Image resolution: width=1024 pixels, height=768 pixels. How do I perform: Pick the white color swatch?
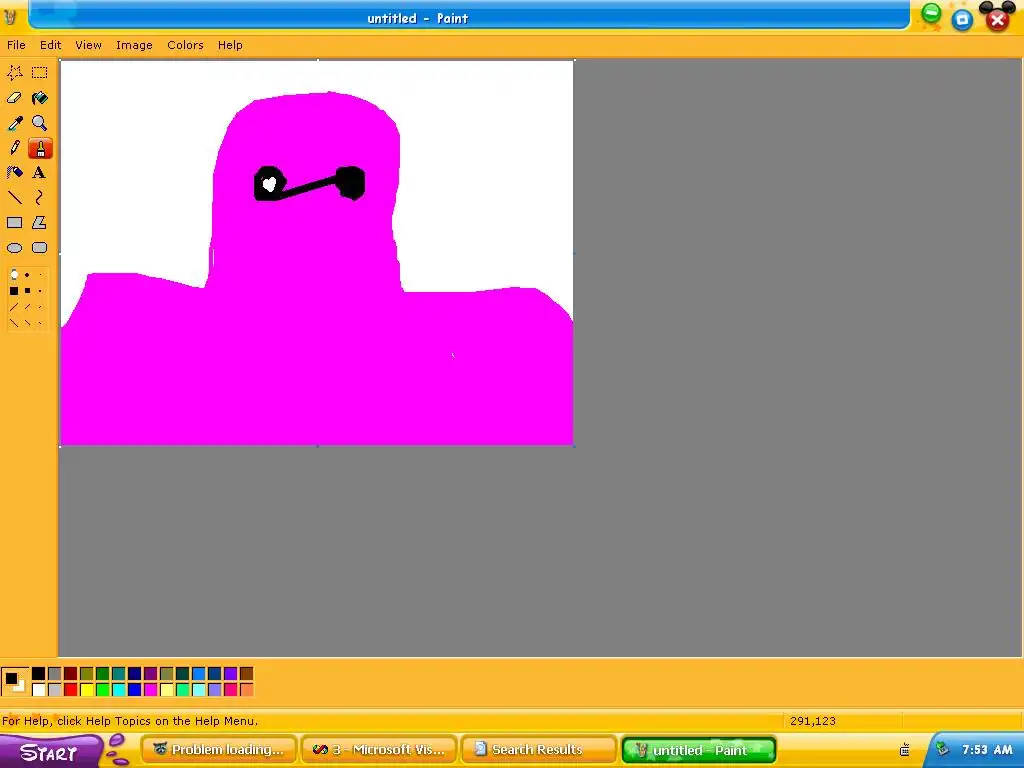(39, 689)
